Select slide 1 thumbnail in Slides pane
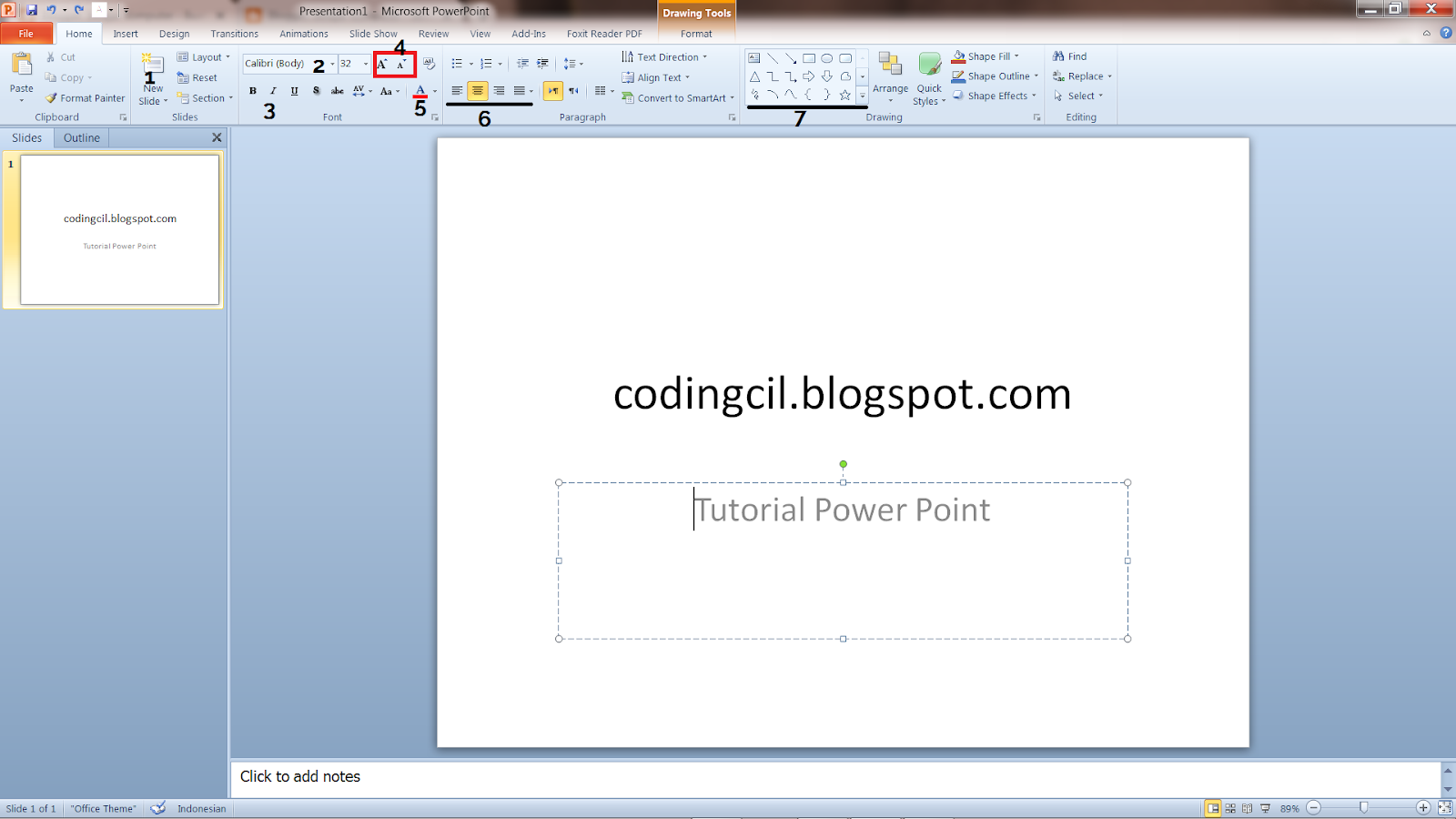 point(120,229)
